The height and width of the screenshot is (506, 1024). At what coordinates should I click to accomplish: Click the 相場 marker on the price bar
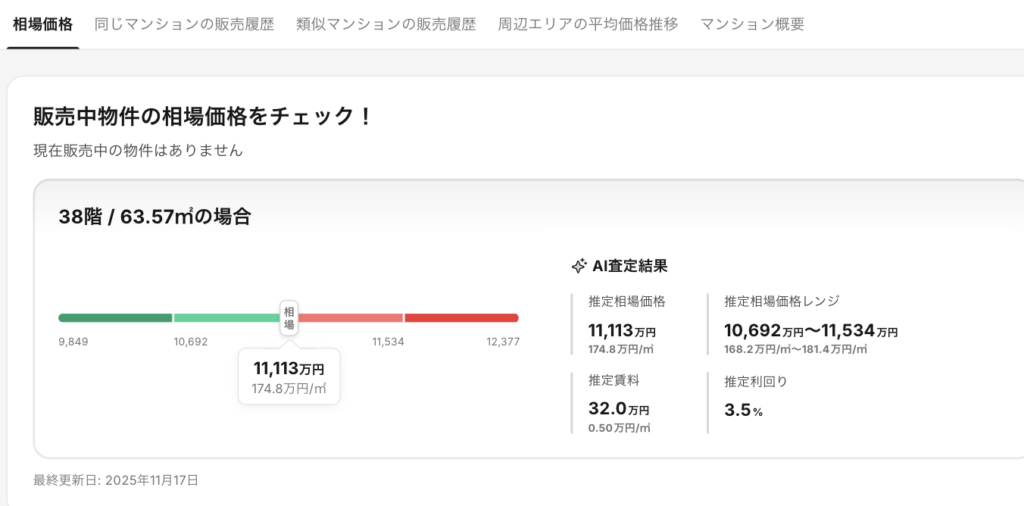point(289,317)
